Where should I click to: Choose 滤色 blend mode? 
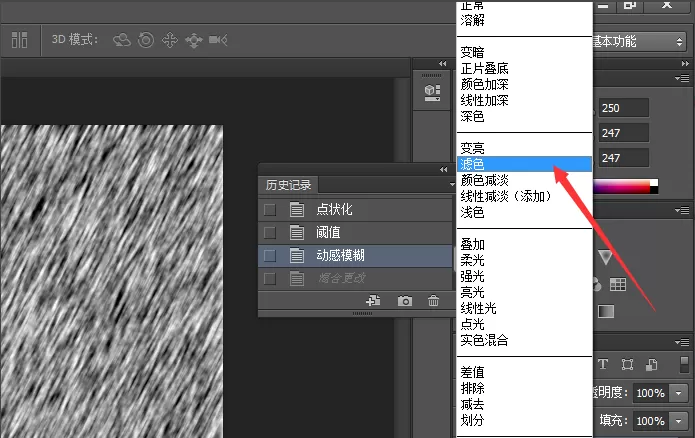(x=524, y=164)
